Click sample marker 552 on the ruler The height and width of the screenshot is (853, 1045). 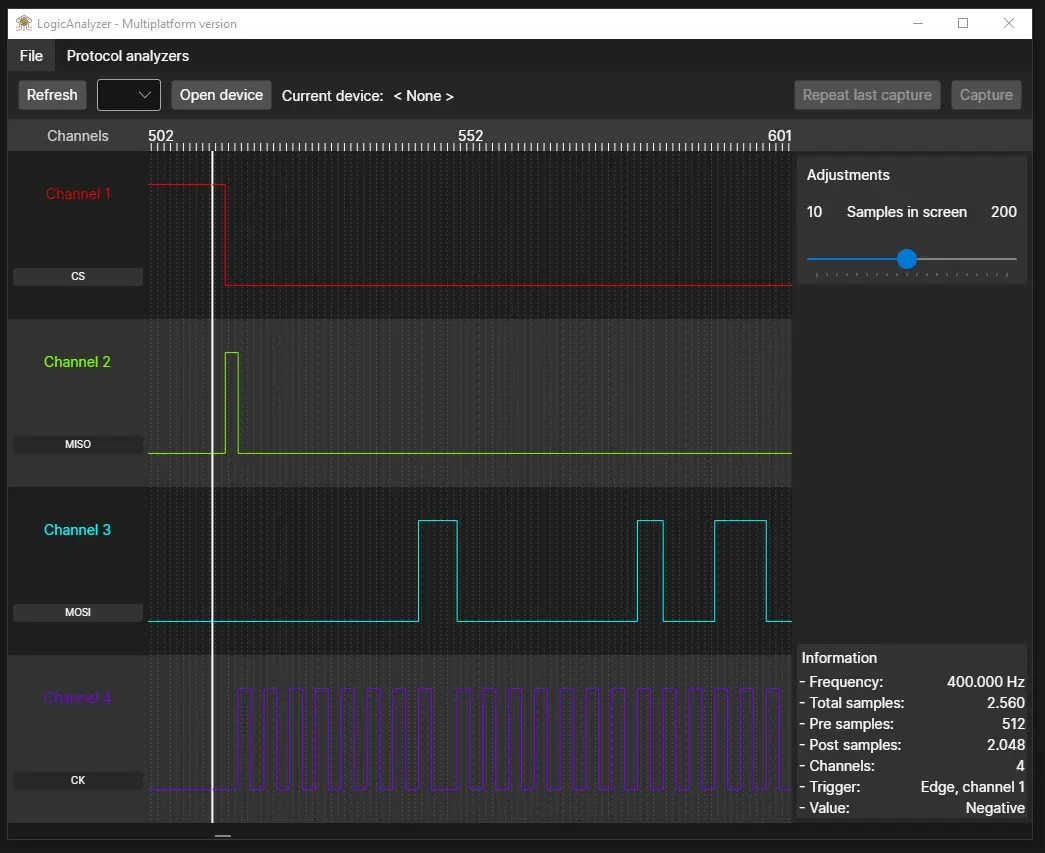[471, 136]
